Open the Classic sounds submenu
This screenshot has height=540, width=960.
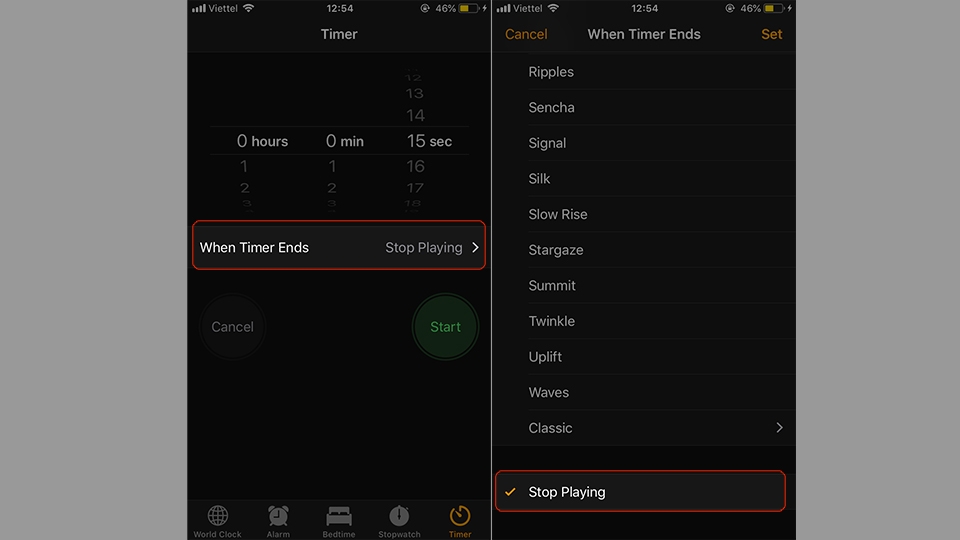pyautogui.click(x=643, y=427)
